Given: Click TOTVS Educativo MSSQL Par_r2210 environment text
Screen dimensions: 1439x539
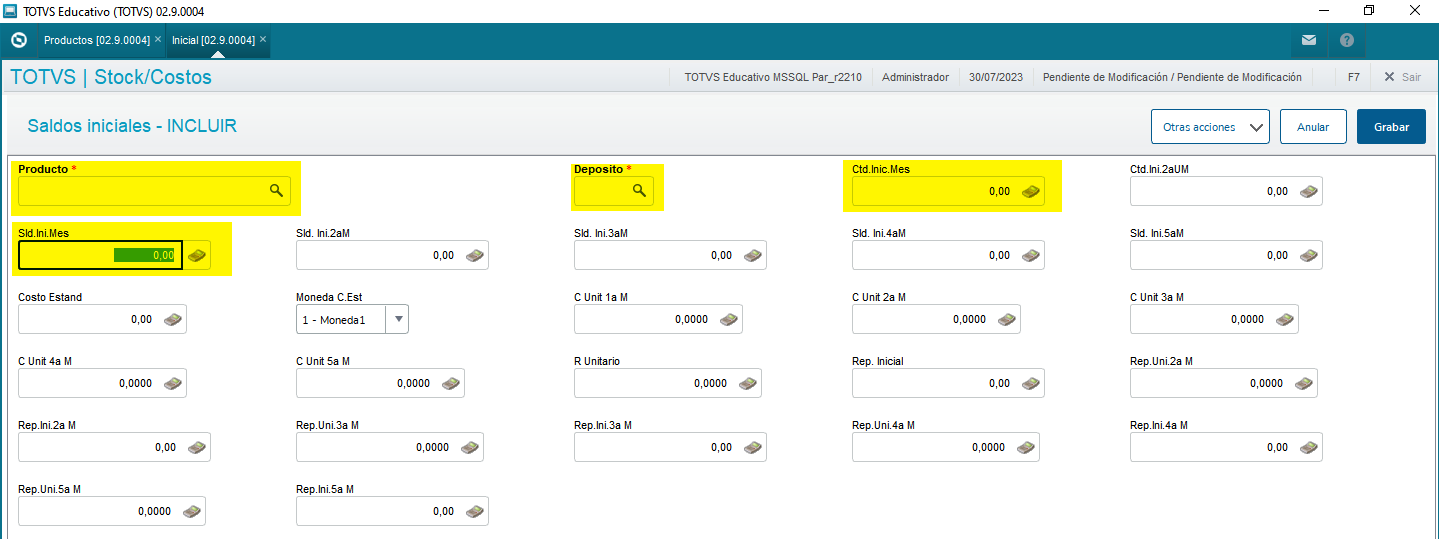Looking at the screenshot, I should click(x=773, y=77).
